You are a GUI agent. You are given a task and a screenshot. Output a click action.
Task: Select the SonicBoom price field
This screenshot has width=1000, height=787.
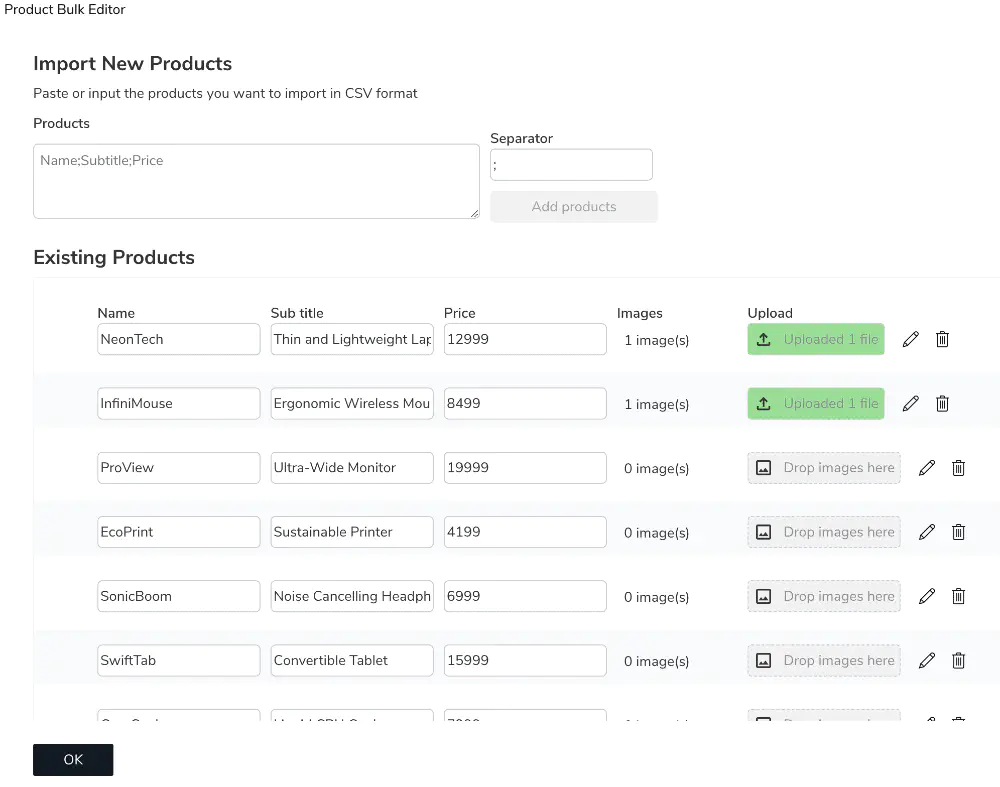[x=525, y=596]
